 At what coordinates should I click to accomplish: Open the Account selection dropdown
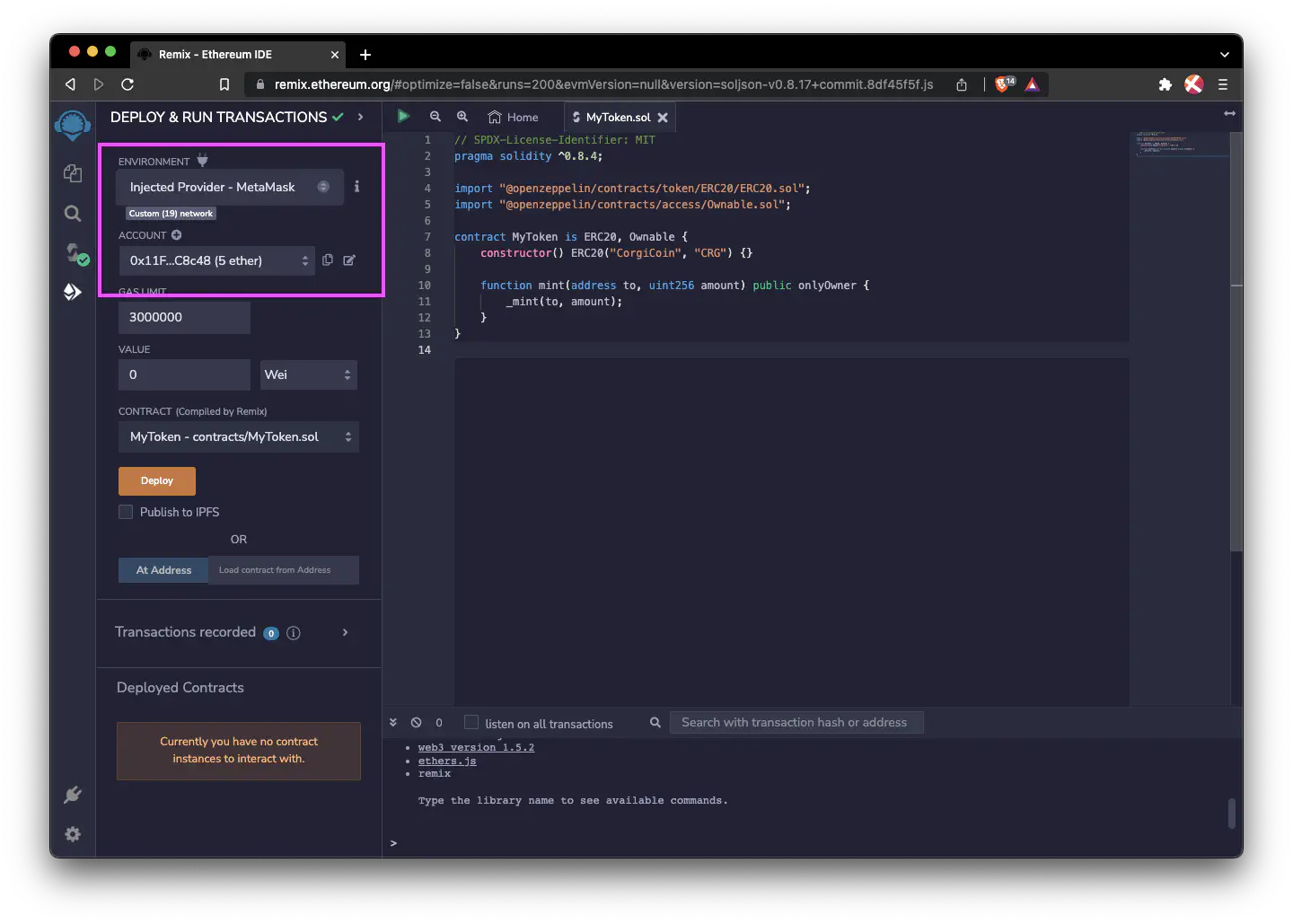217,260
